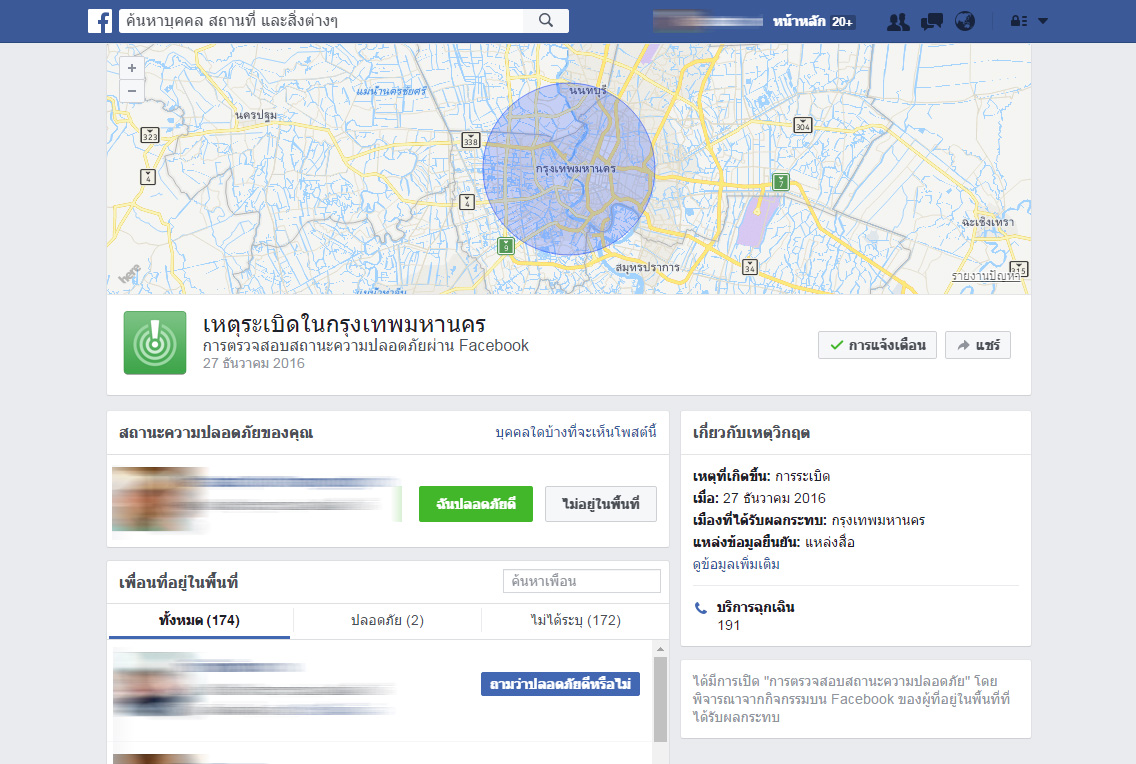Open บุคคลใดบ้างที่จะเห็นโพสต์นี้ link
Image resolution: width=1136 pixels, height=764 pixels.
click(x=576, y=432)
